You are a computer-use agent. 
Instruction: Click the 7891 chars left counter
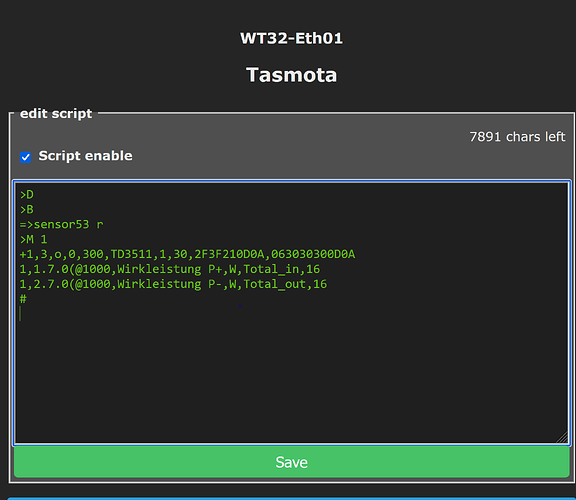point(517,137)
